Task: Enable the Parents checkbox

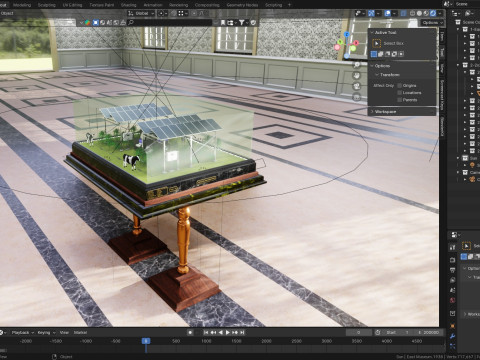Action: 399,100
